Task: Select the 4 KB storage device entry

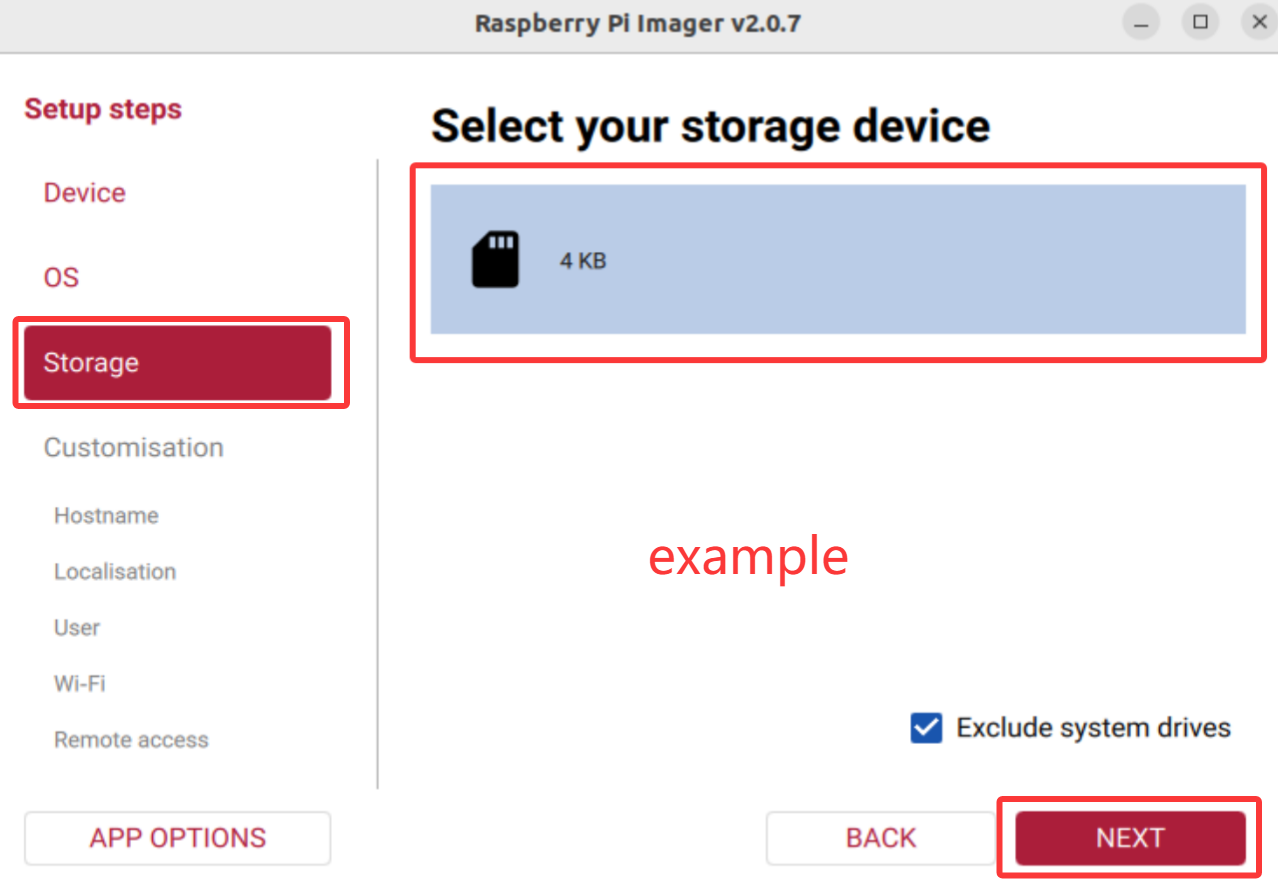Action: [x=838, y=260]
